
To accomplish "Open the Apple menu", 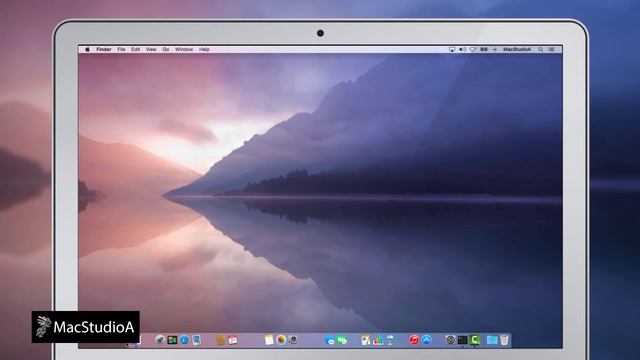I will (x=87, y=49).
